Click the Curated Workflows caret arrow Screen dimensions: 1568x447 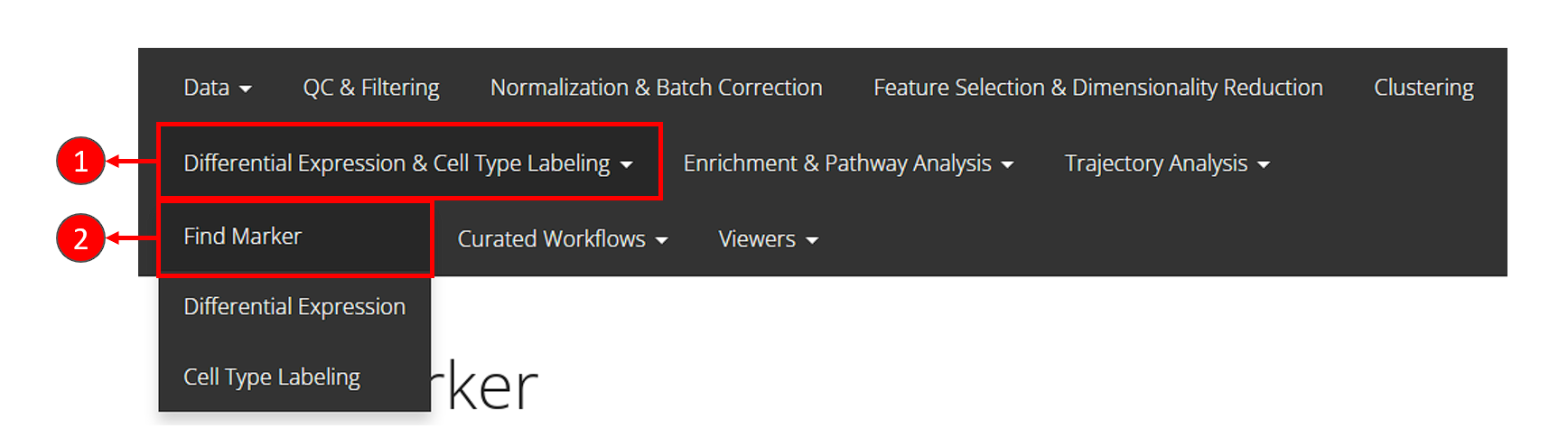(x=662, y=240)
